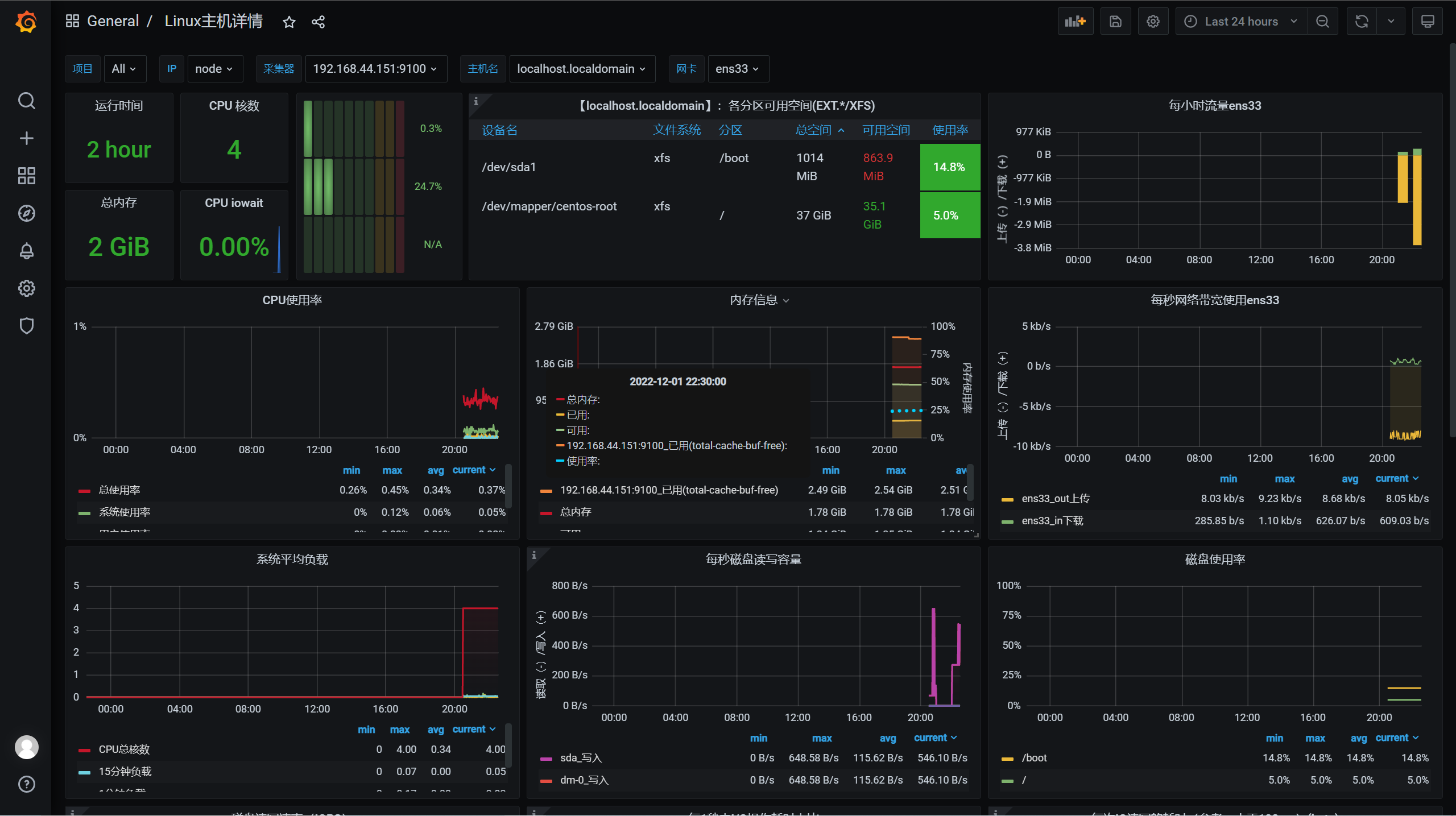Screen dimensions: 1456x816
Task: Star the Linux主机详情 dashboard
Action: tap(289, 22)
